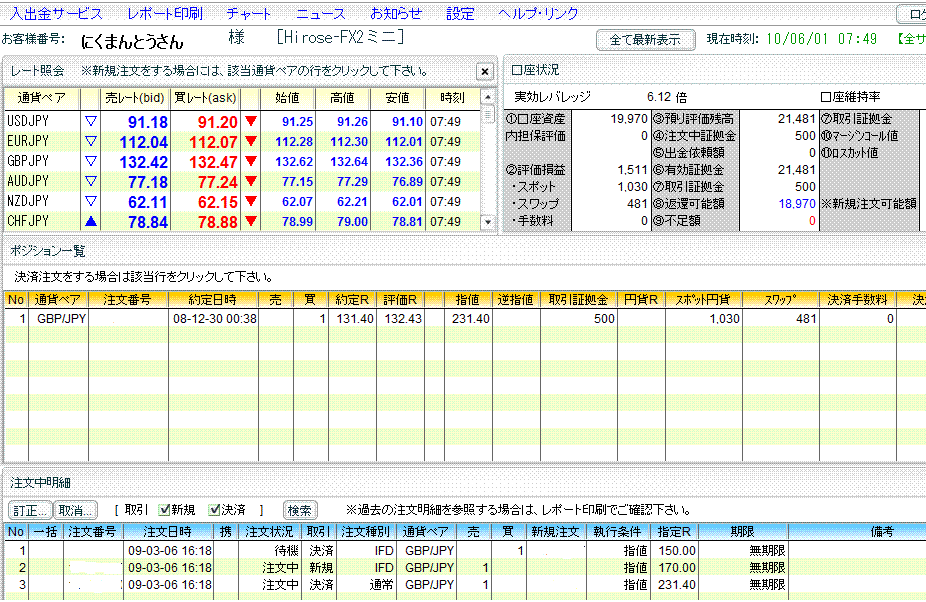This screenshot has height=602, width=926.
Task: Click EURJPY down-arrow bid indicator
Action: (90, 141)
